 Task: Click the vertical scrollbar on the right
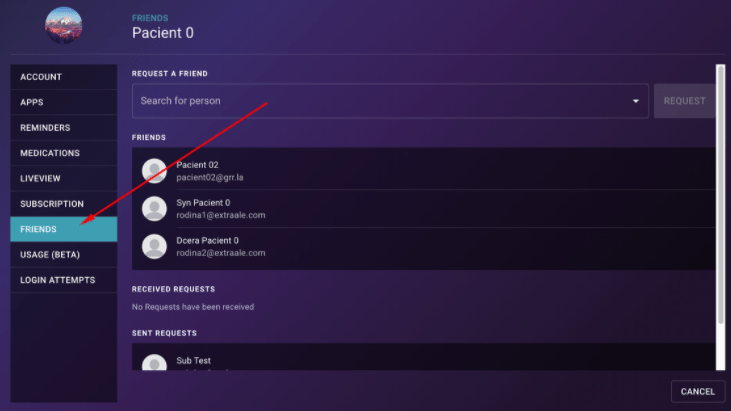pos(721,195)
